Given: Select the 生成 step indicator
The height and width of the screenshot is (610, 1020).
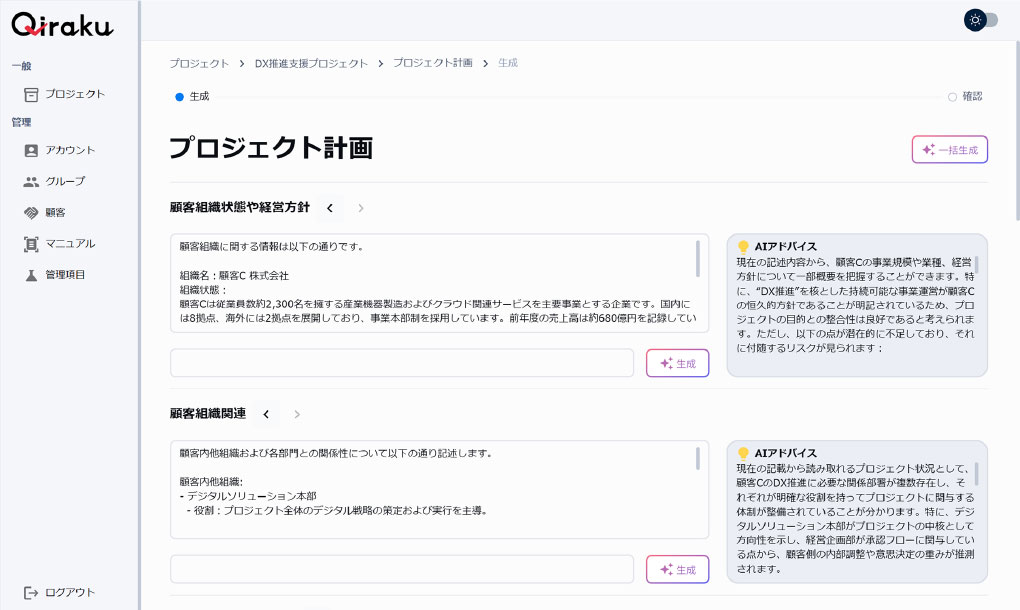Looking at the screenshot, I should 180,97.
